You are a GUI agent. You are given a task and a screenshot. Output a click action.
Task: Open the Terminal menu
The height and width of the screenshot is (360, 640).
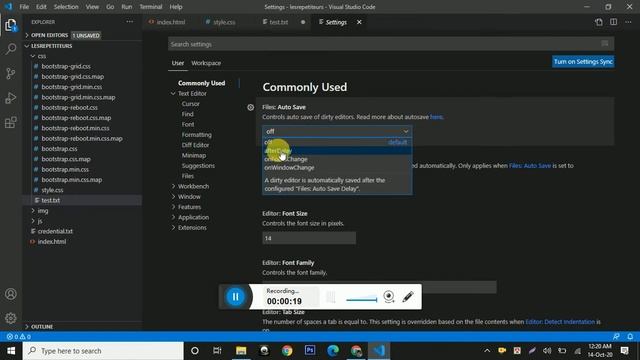pos(151,7)
